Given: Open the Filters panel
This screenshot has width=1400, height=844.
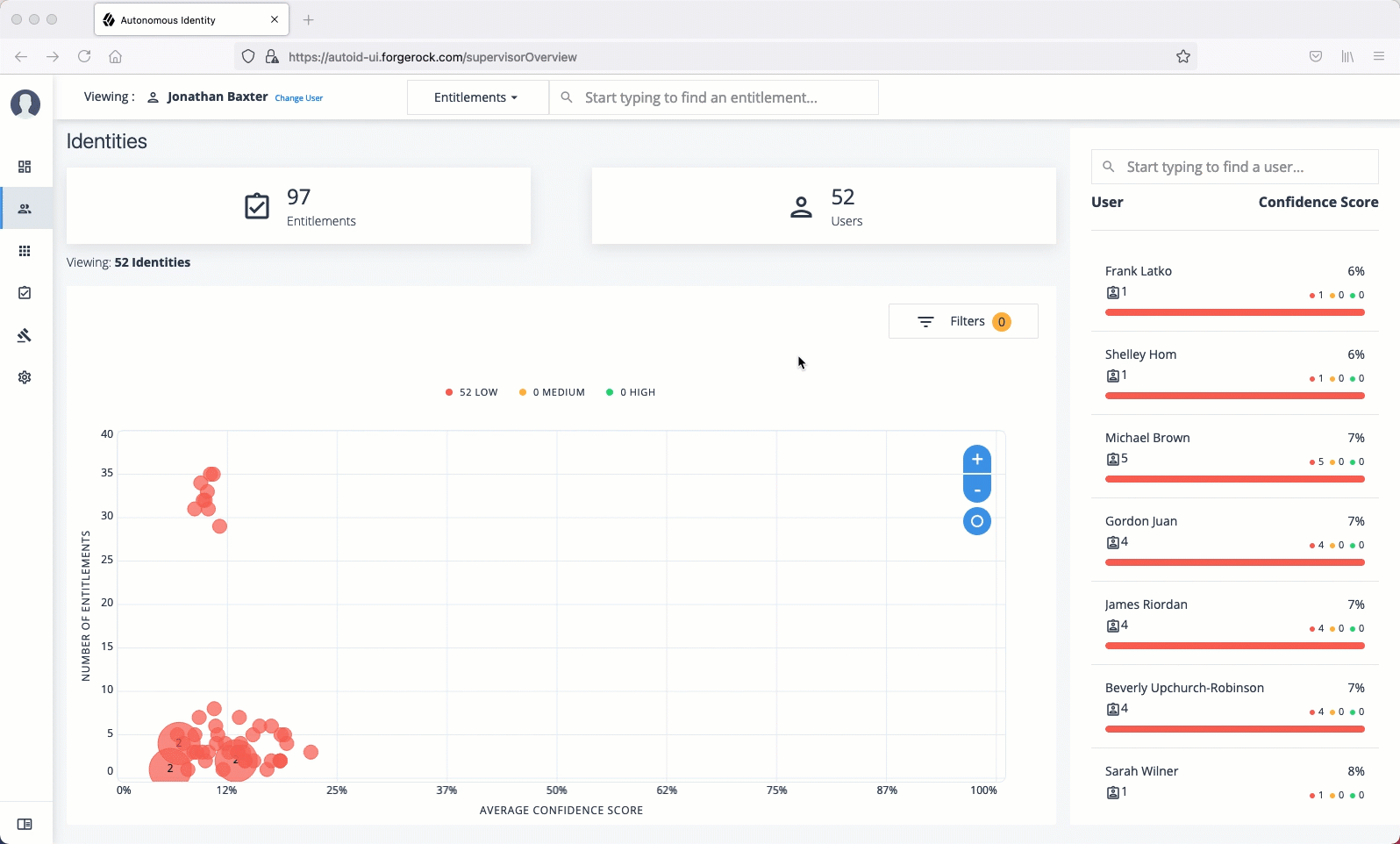Looking at the screenshot, I should (963, 321).
